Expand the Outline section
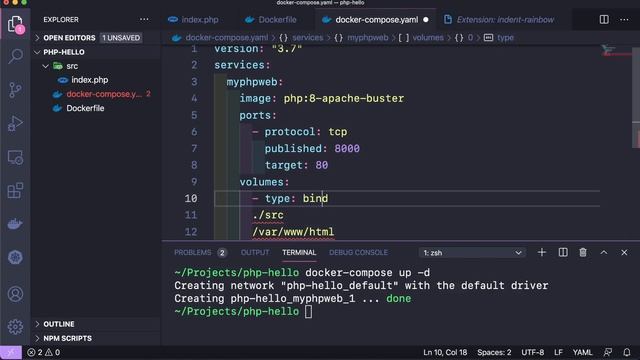Viewport: 640px width, 360px height. [x=59, y=324]
